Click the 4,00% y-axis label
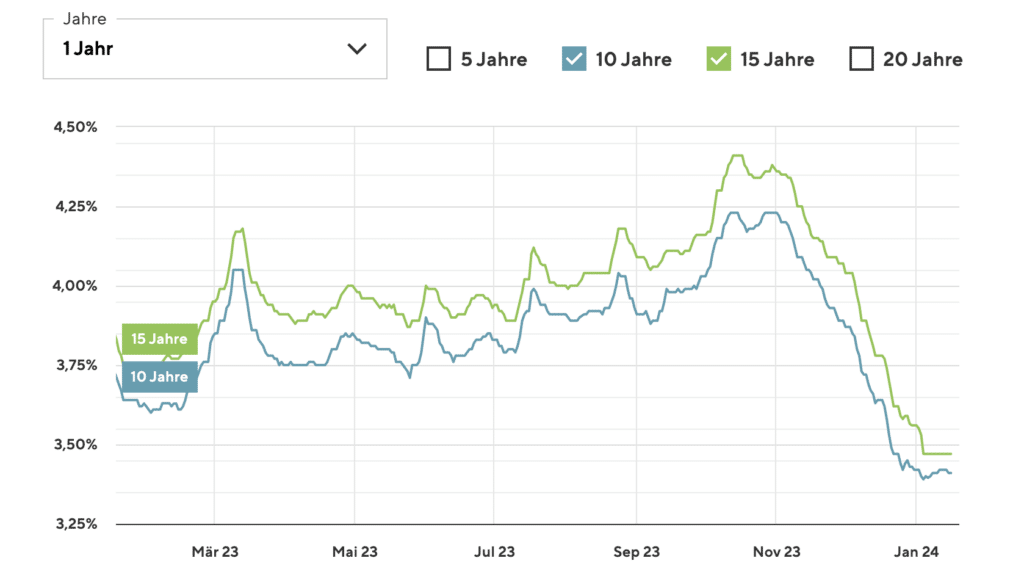The image size is (1024, 580). pyautogui.click(x=75, y=286)
